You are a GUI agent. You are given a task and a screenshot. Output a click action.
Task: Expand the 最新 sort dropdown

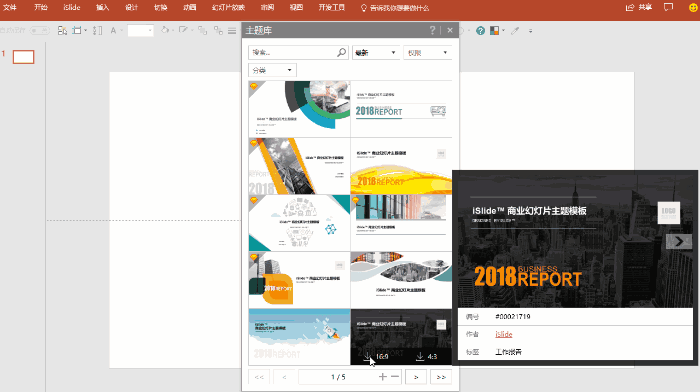click(x=375, y=53)
